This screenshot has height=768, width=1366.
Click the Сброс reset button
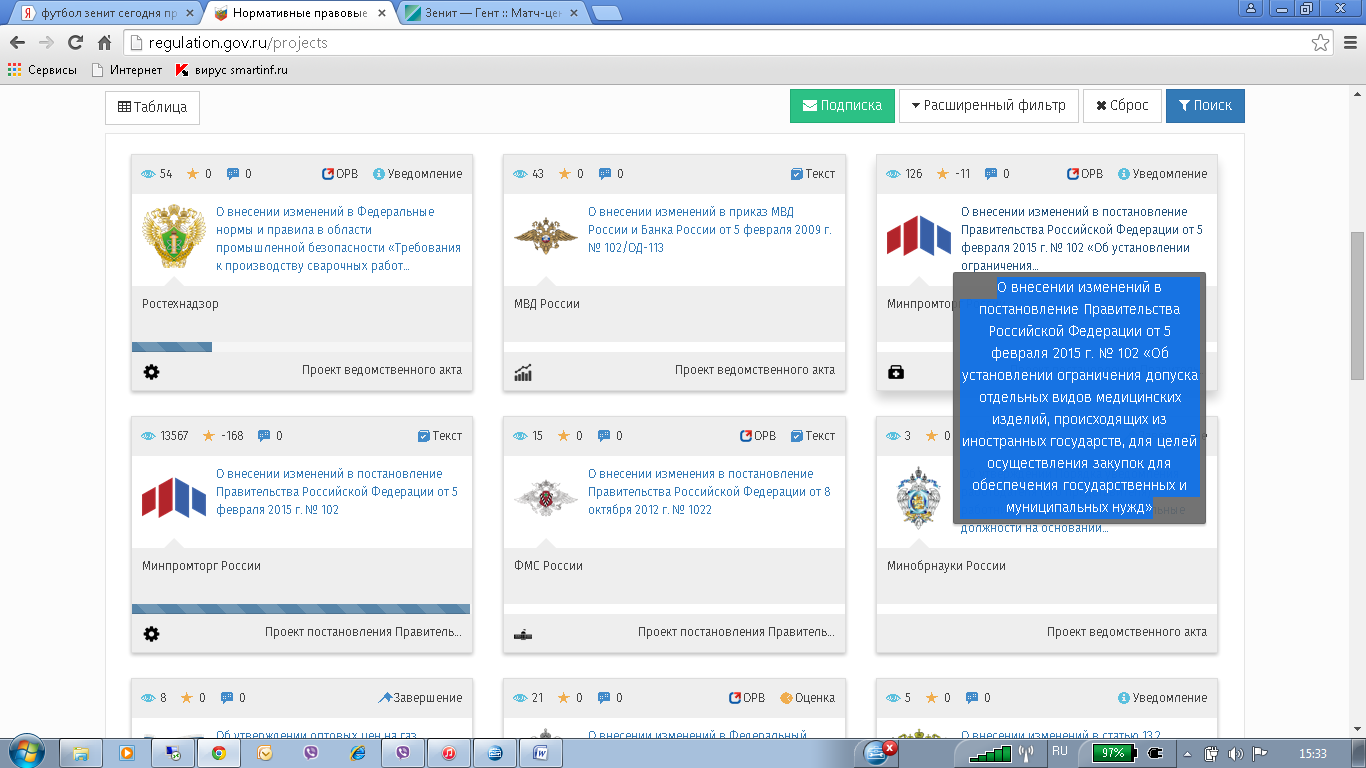click(1122, 106)
